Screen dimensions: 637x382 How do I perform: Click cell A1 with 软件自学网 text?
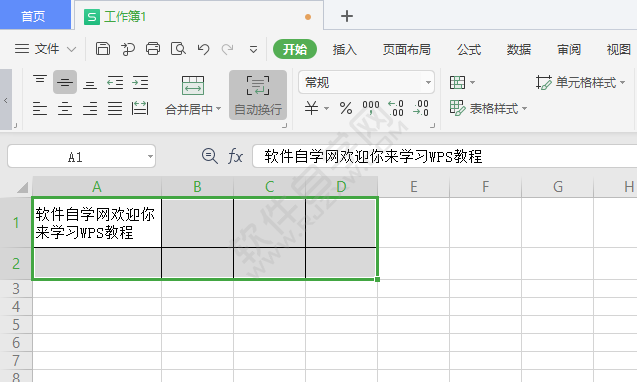click(97, 223)
